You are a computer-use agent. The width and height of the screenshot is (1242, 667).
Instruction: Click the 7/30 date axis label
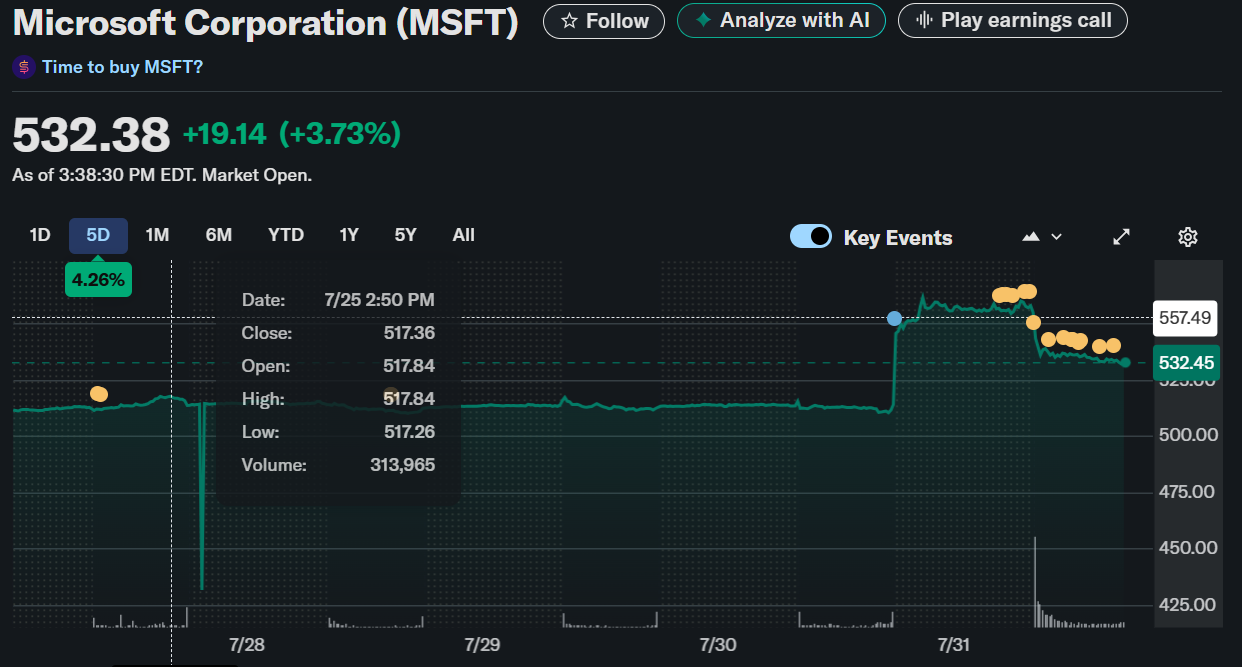718,645
